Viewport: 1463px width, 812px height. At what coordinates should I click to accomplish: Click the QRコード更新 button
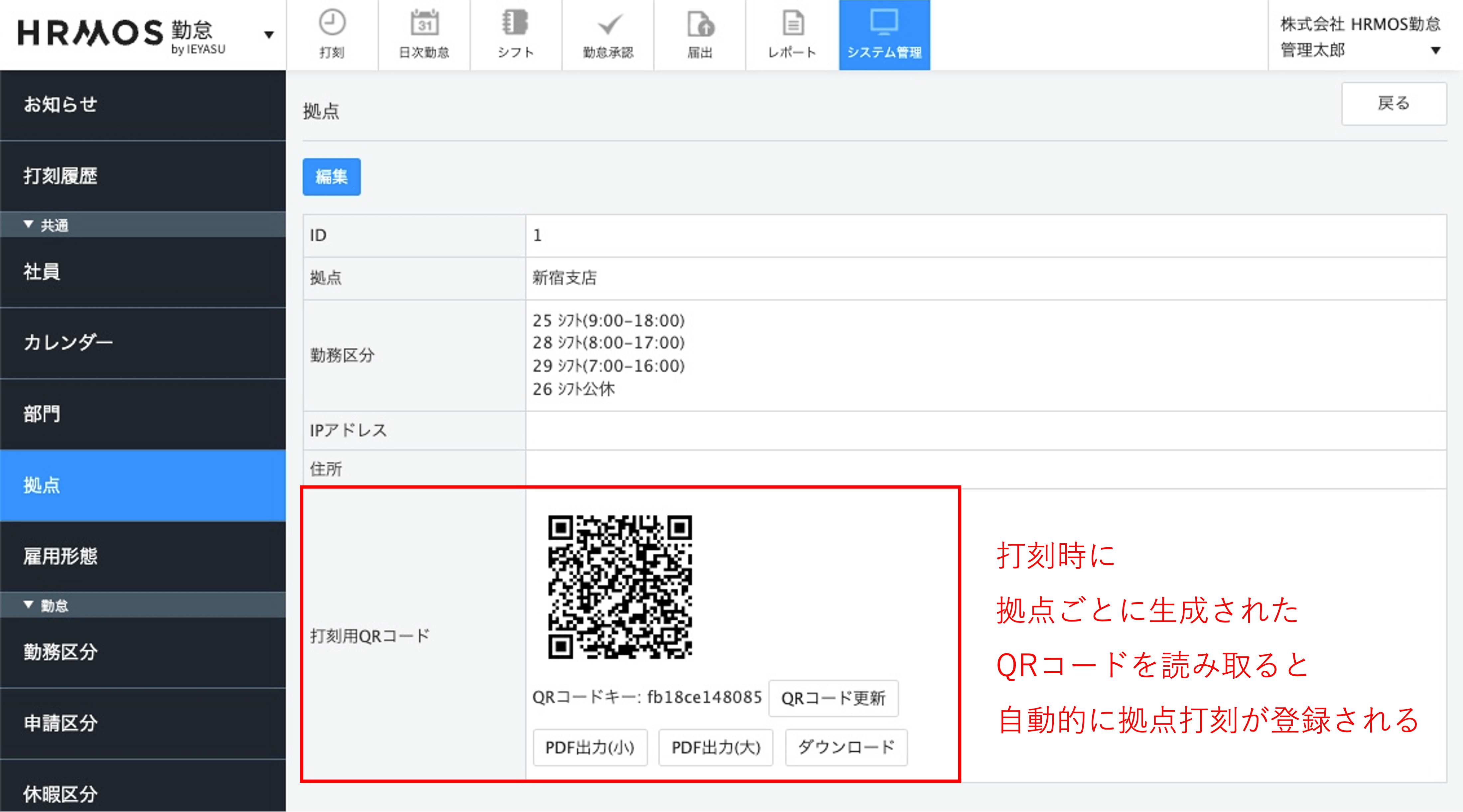tap(833, 698)
